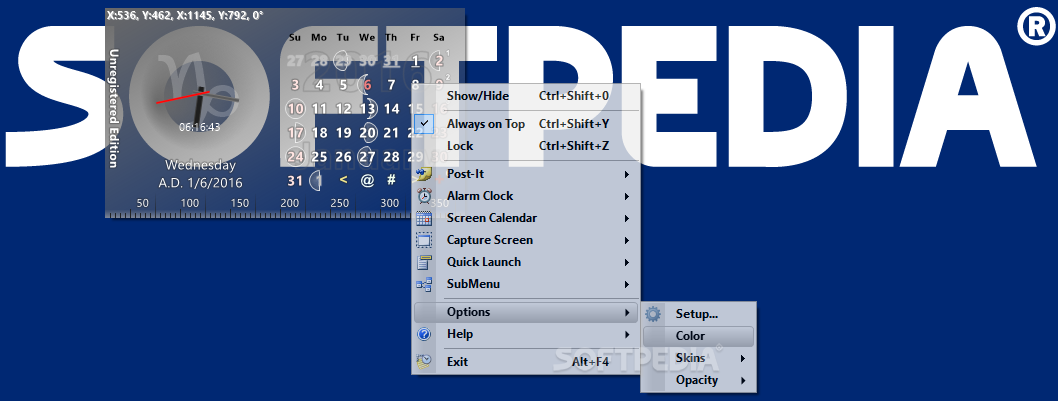Viewport: 1058px width, 401px height.
Task: Expand the Capture Screen submenu arrow
Action: pyautogui.click(x=627, y=240)
